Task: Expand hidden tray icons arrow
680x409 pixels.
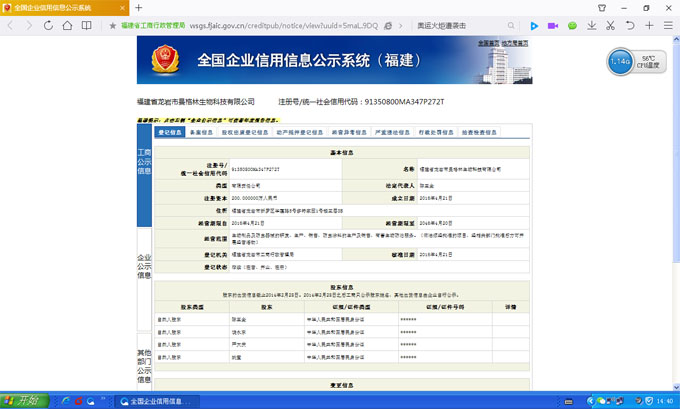Action: 590,401
